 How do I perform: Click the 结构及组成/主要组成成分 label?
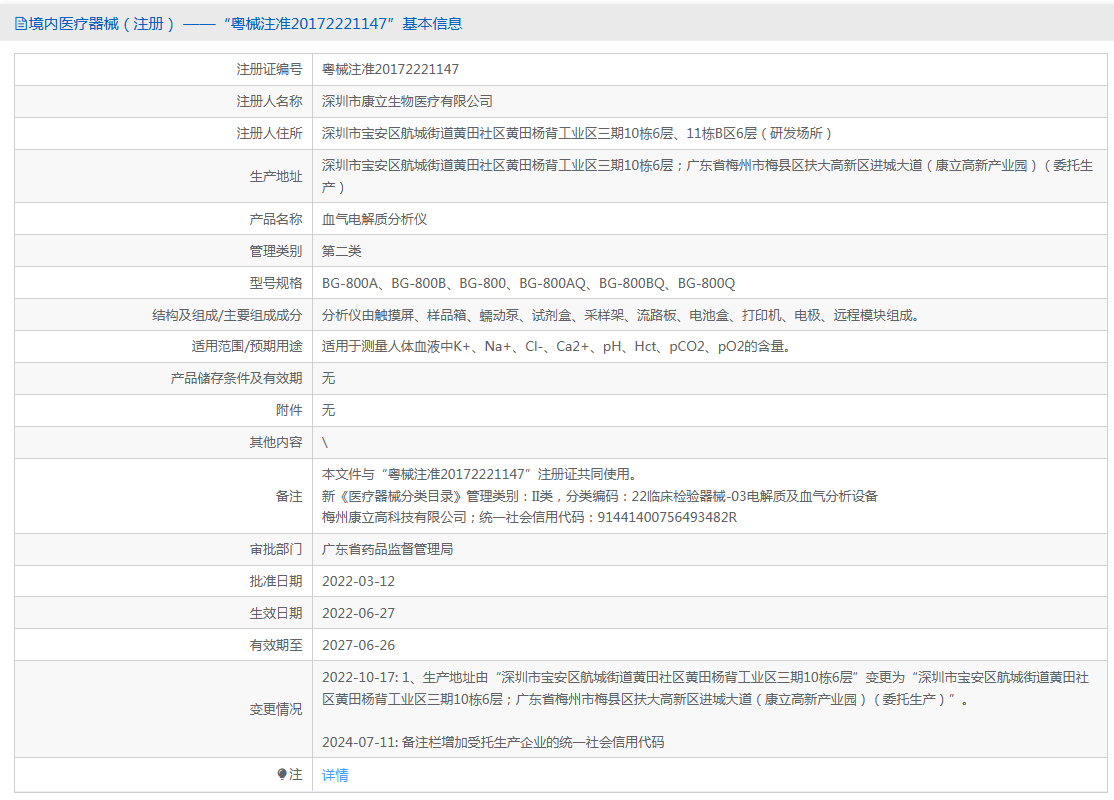click(x=227, y=315)
